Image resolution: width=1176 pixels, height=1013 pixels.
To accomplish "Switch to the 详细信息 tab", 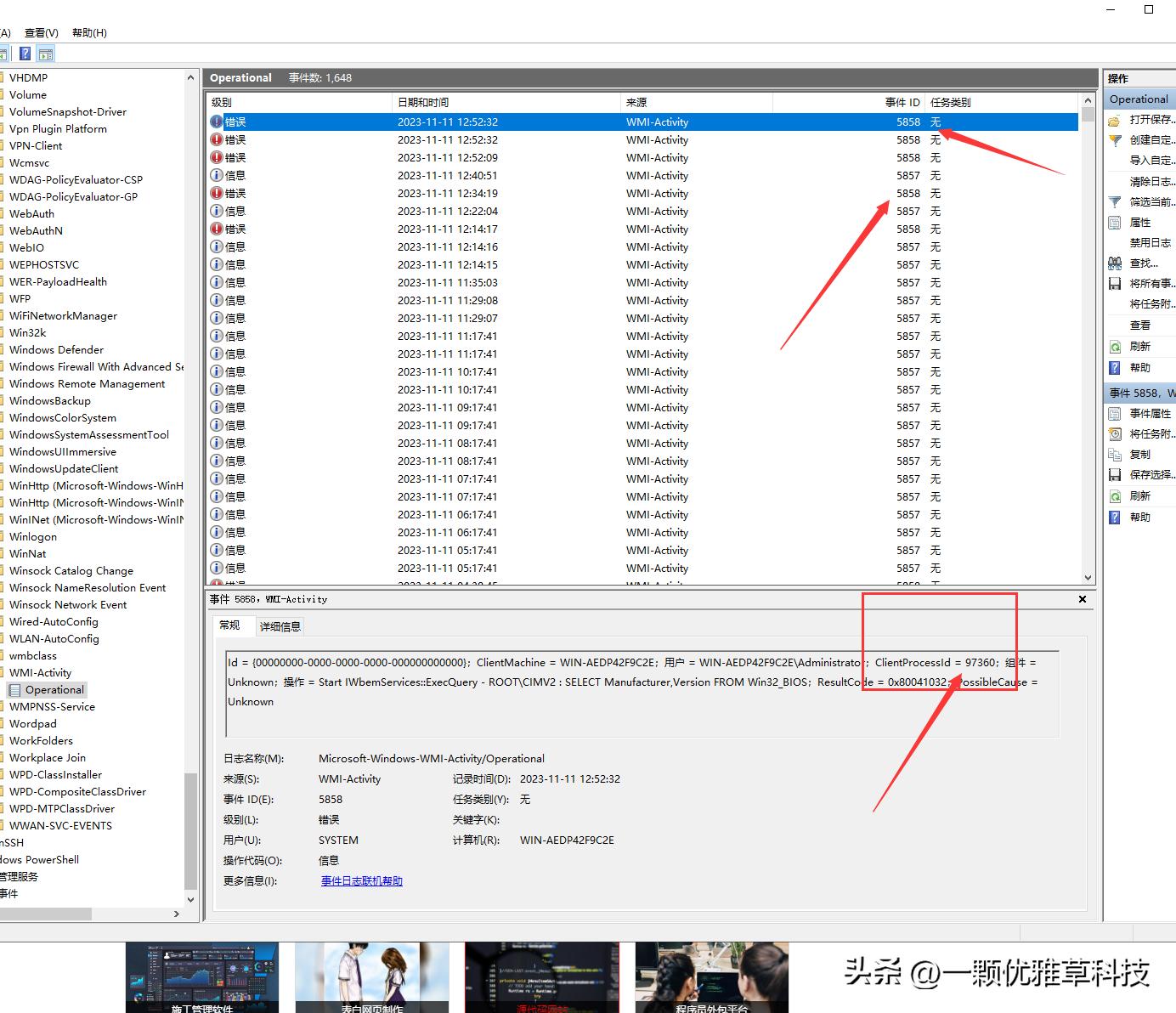I will pos(280,625).
